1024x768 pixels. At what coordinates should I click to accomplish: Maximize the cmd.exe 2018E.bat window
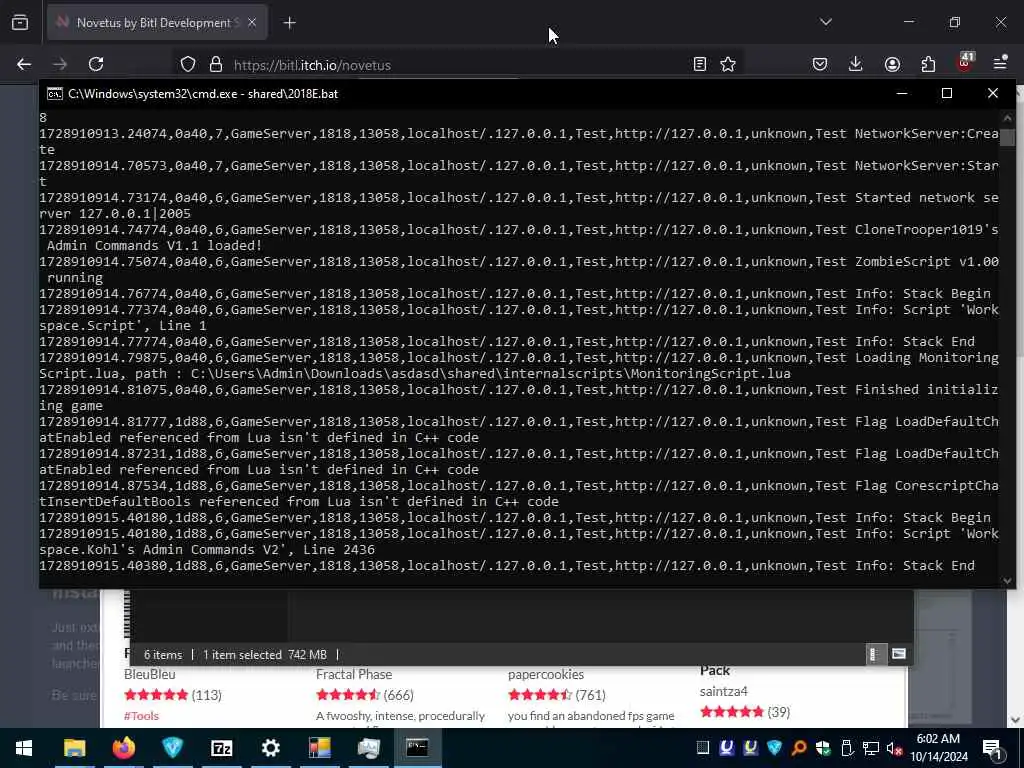pos(946,93)
